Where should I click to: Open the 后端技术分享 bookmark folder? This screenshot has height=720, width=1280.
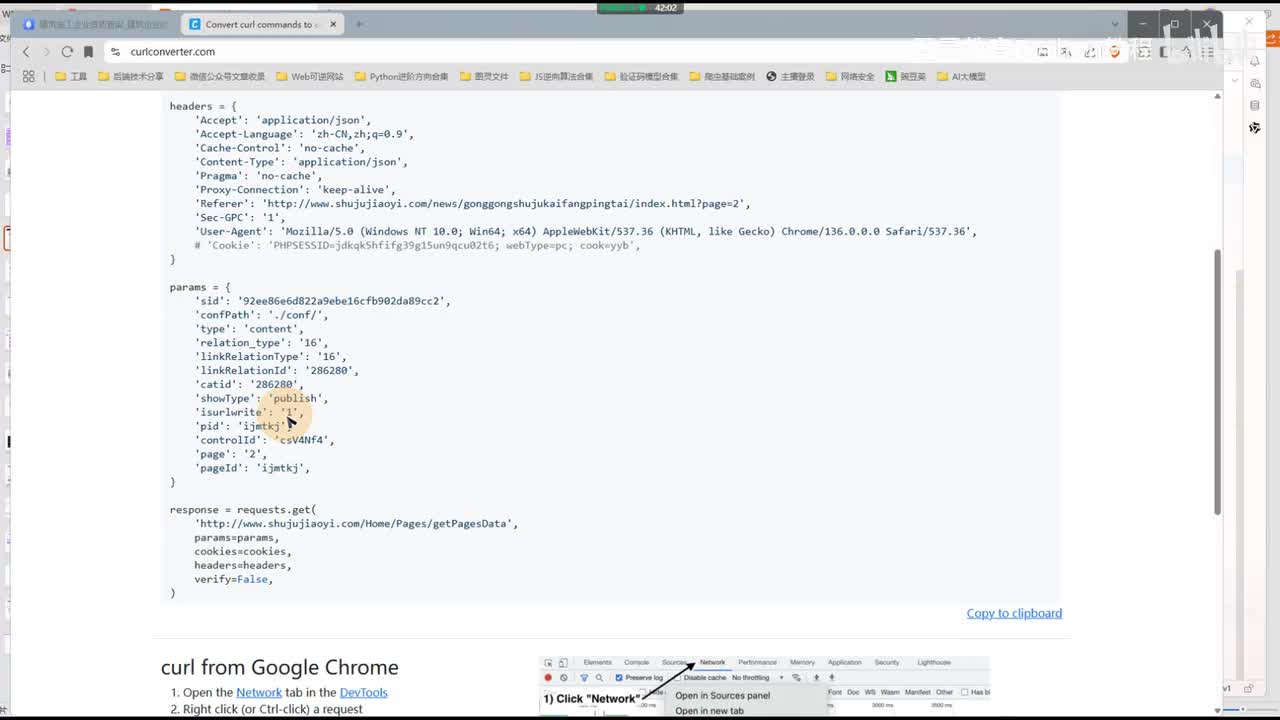[131, 76]
